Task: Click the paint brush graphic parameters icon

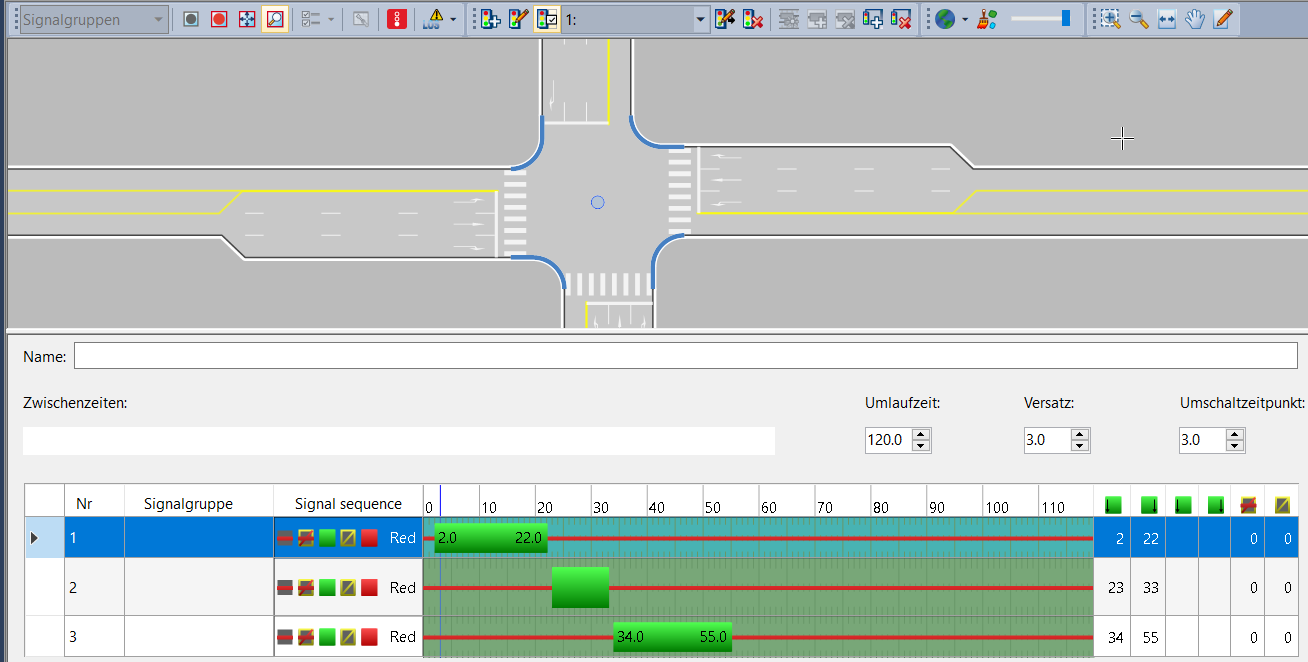Action: point(987,19)
